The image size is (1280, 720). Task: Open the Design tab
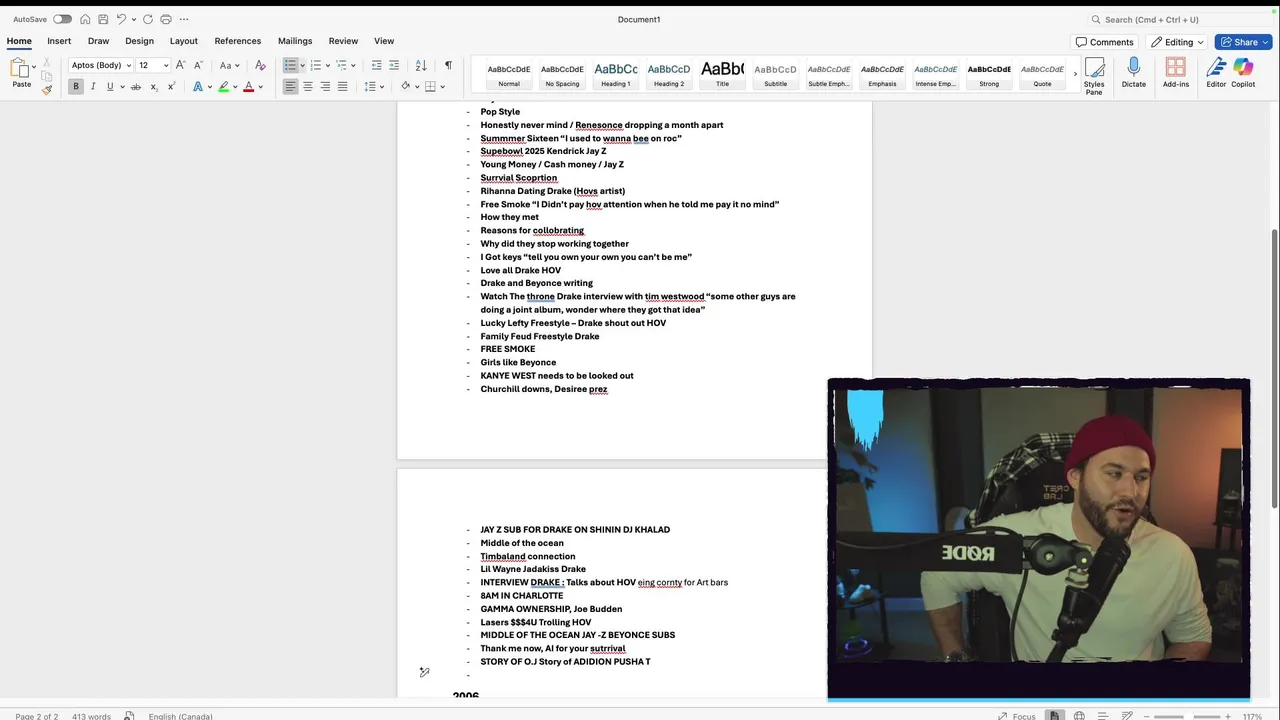click(139, 41)
